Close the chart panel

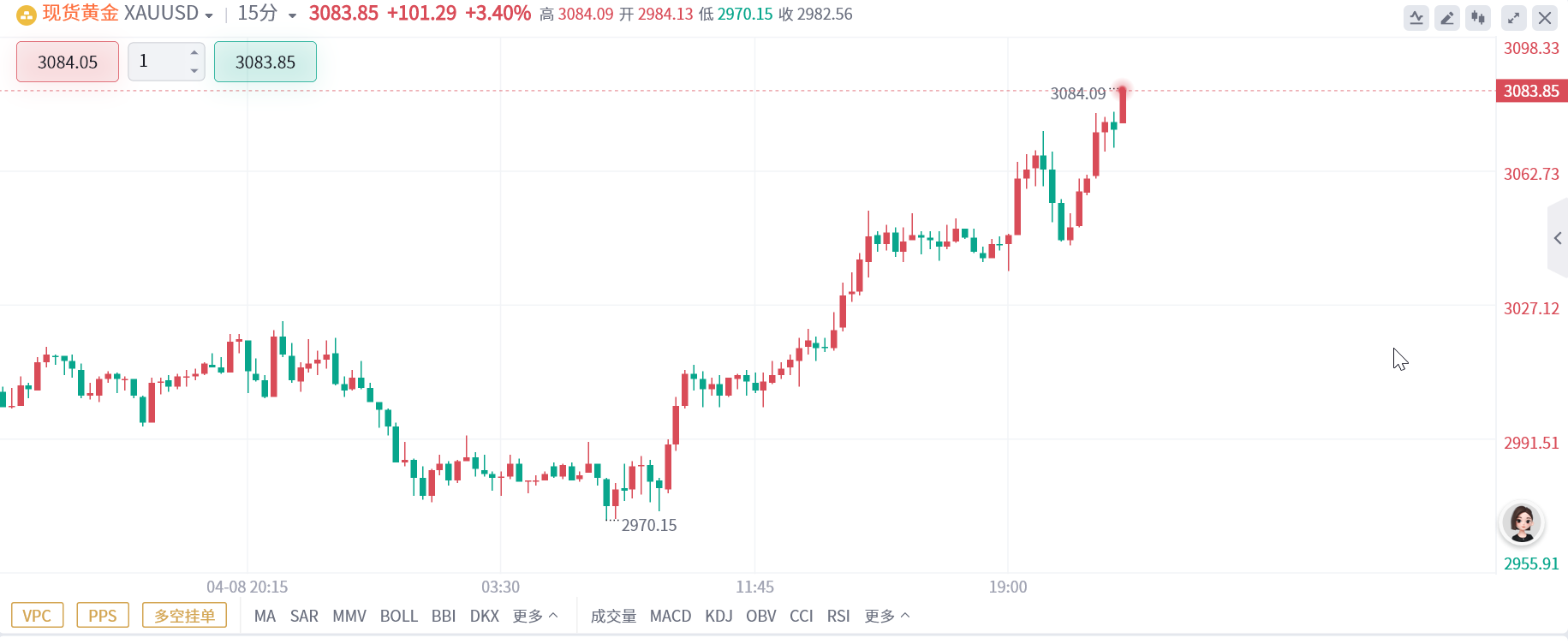1545,18
